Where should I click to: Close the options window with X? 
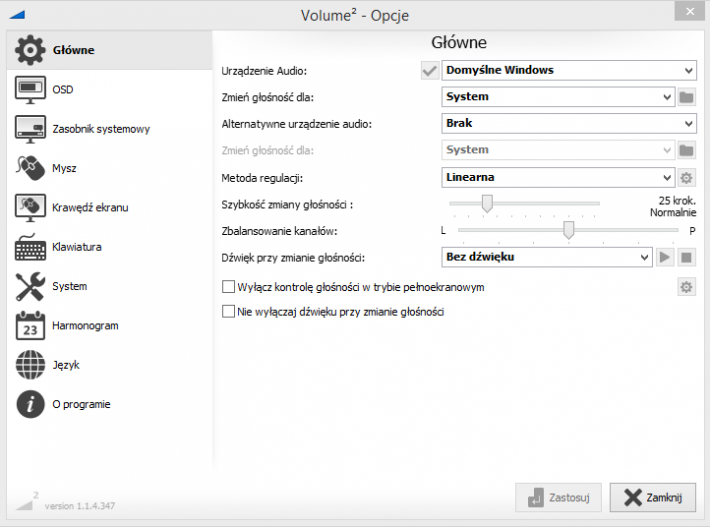[690, 11]
